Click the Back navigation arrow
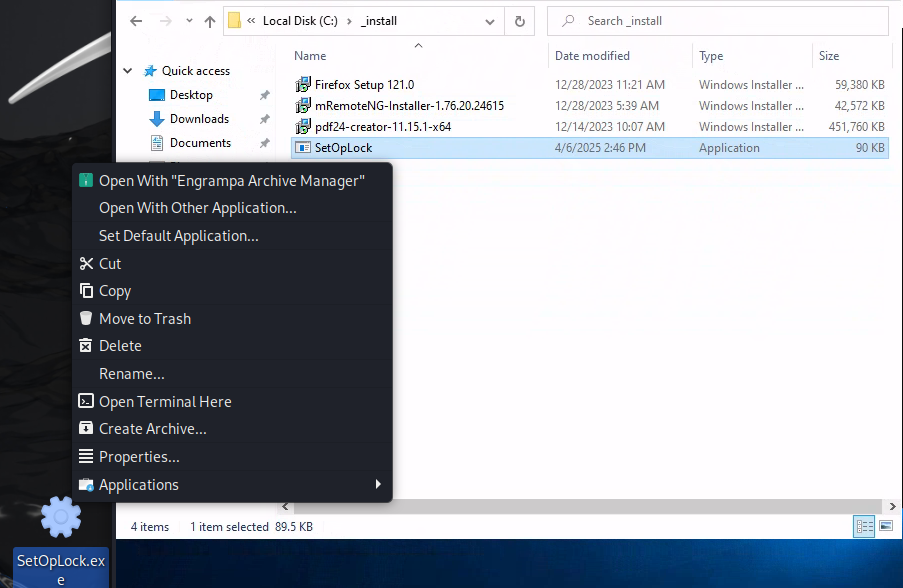This screenshot has width=903, height=588. pos(136,21)
